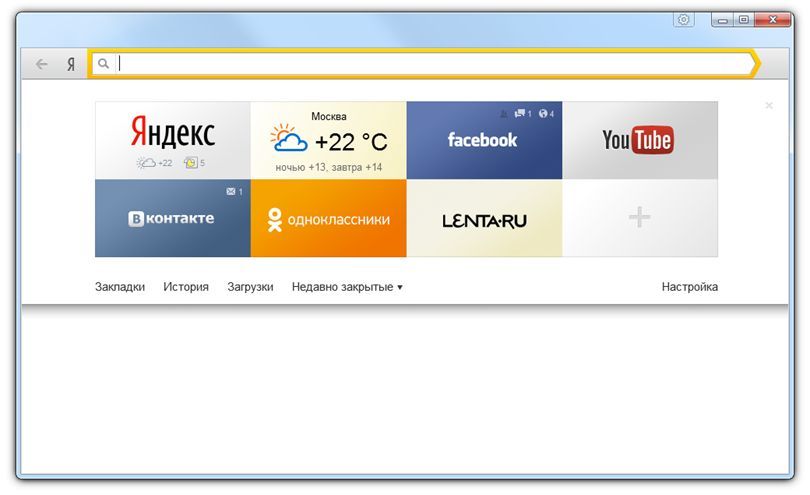Viewport: 810px width, 495px height.
Task: Add a new site with the plus tile
Action: (x=640, y=218)
